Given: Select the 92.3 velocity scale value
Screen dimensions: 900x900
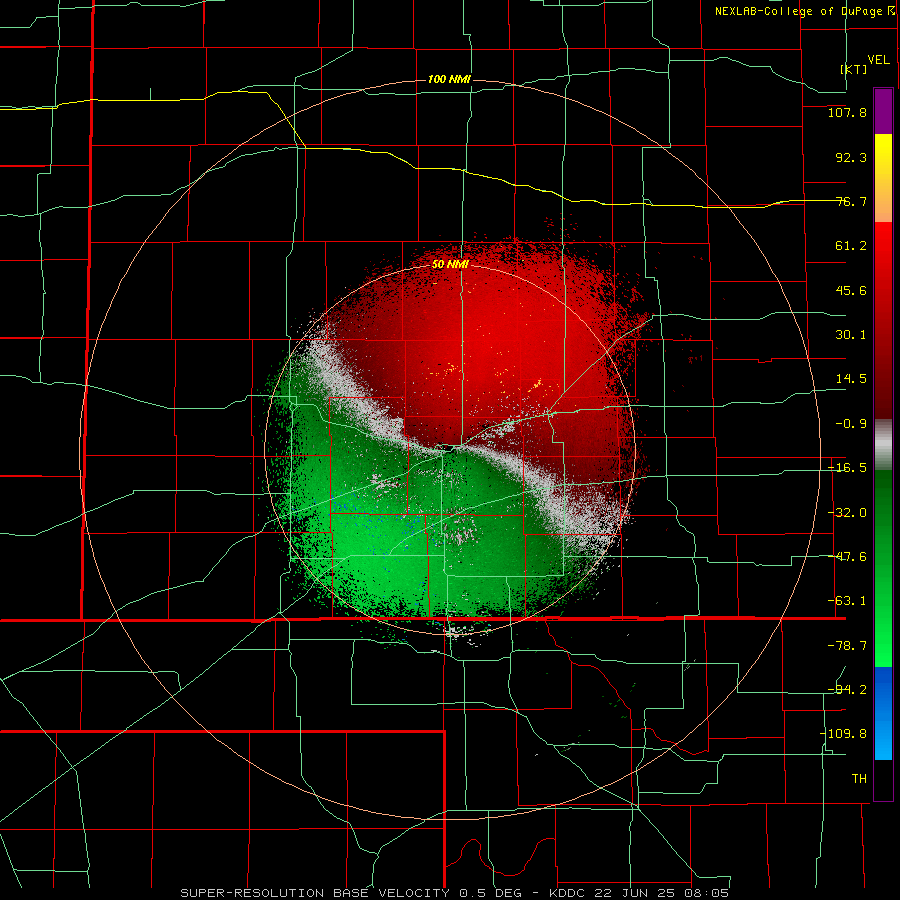Looking at the screenshot, I should point(851,157).
